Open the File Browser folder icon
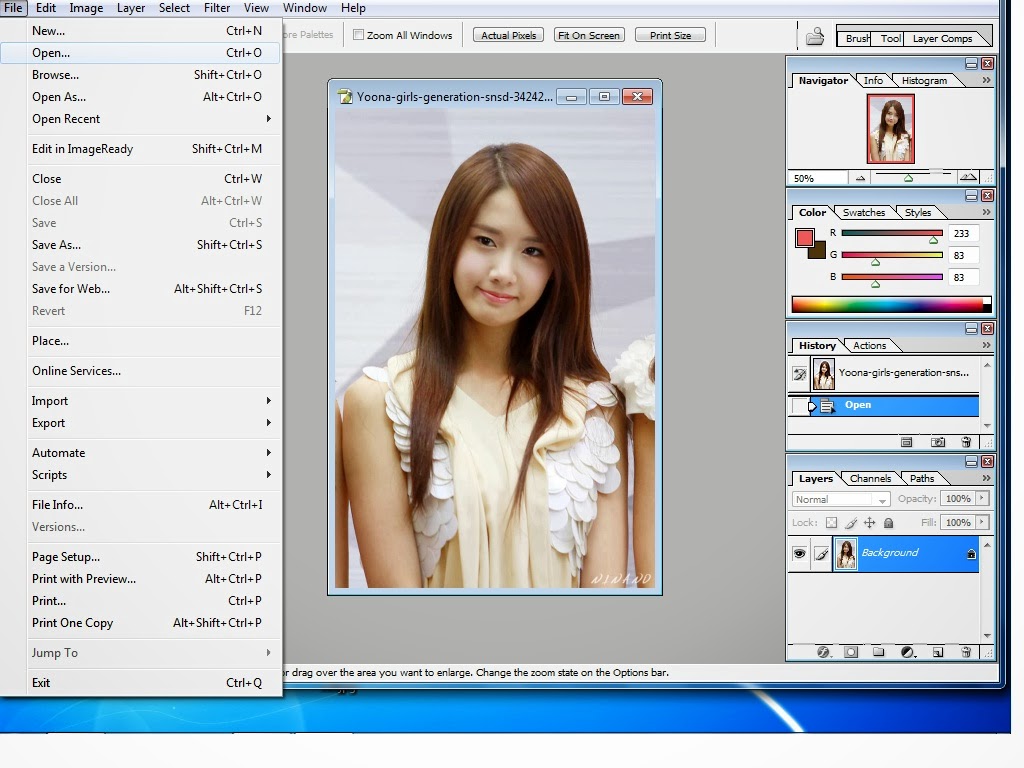Image resolution: width=1024 pixels, height=768 pixels. pyautogui.click(x=814, y=36)
